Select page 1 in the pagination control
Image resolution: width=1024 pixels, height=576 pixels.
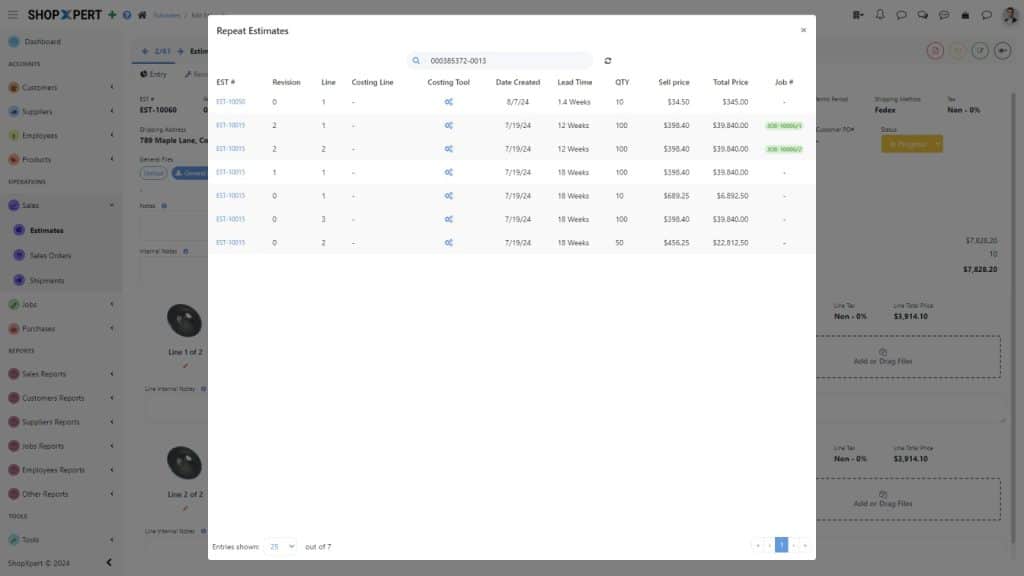(x=782, y=546)
